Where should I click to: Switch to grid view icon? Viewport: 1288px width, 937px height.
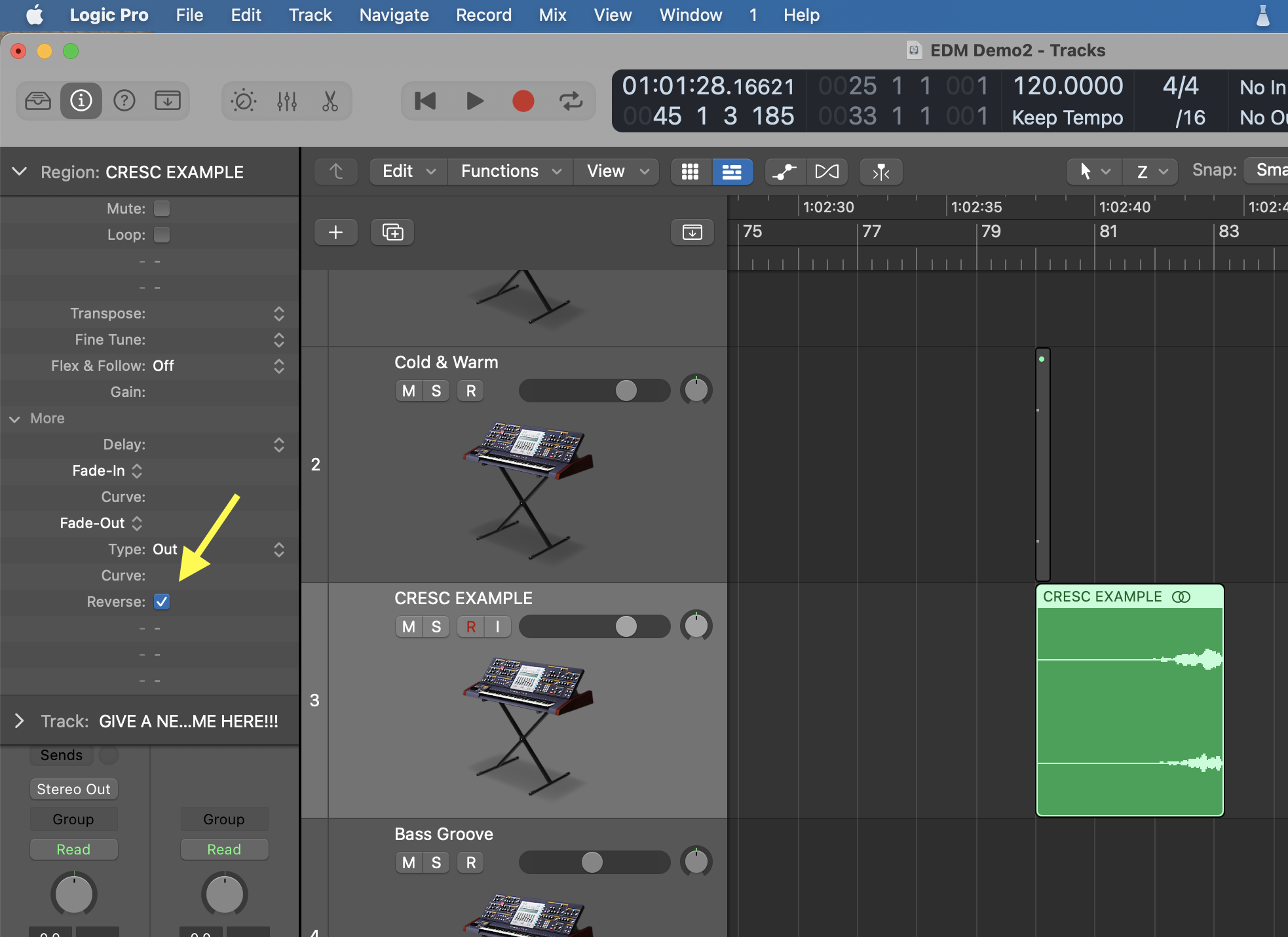coord(690,172)
